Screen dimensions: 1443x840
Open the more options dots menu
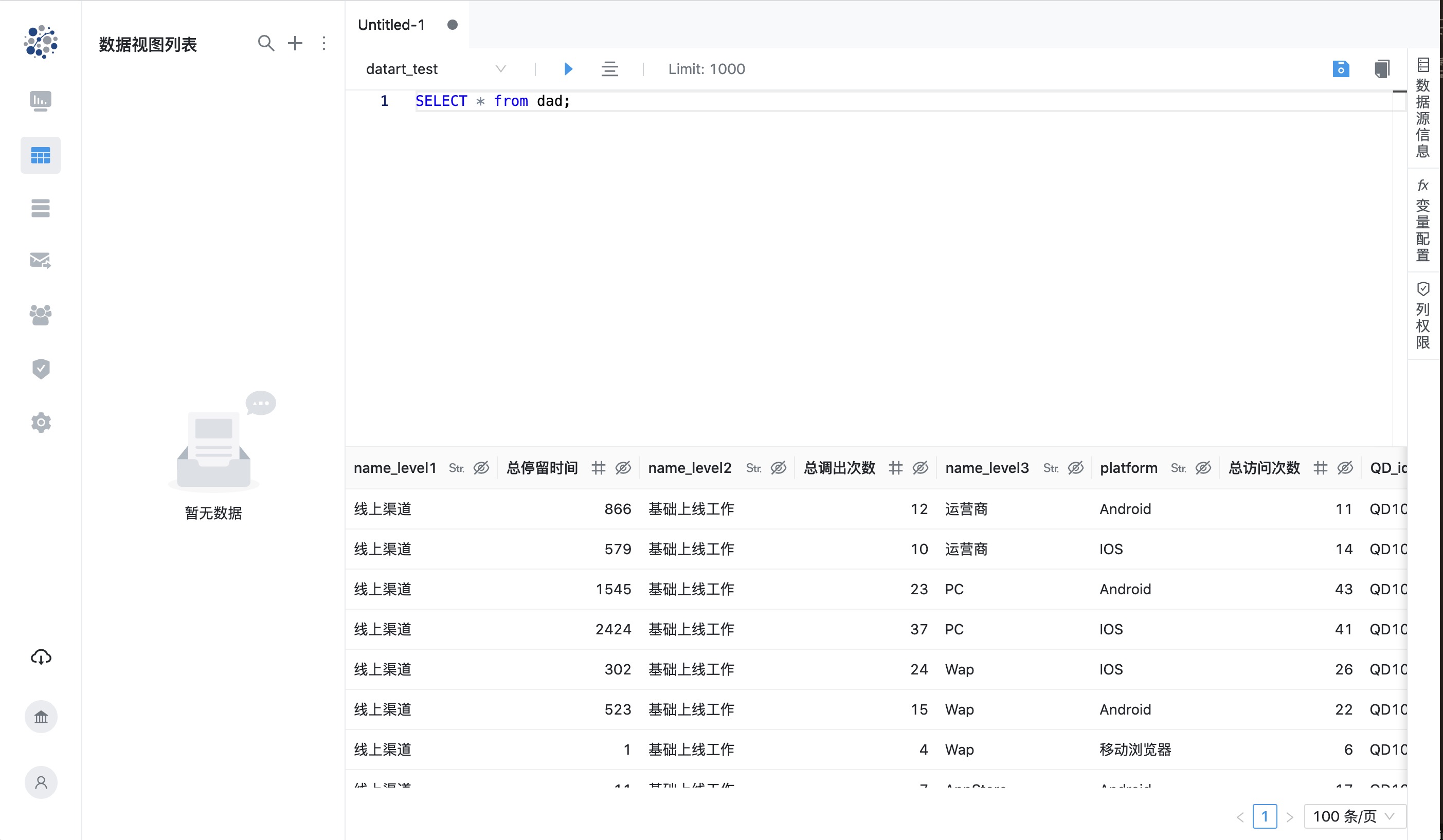[324, 44]
